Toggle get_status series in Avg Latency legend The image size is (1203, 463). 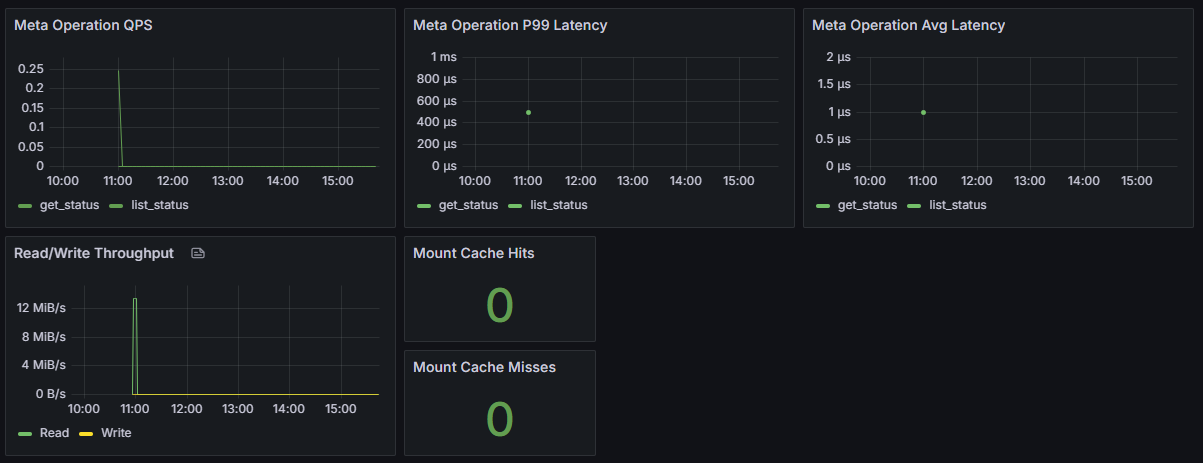866,205
